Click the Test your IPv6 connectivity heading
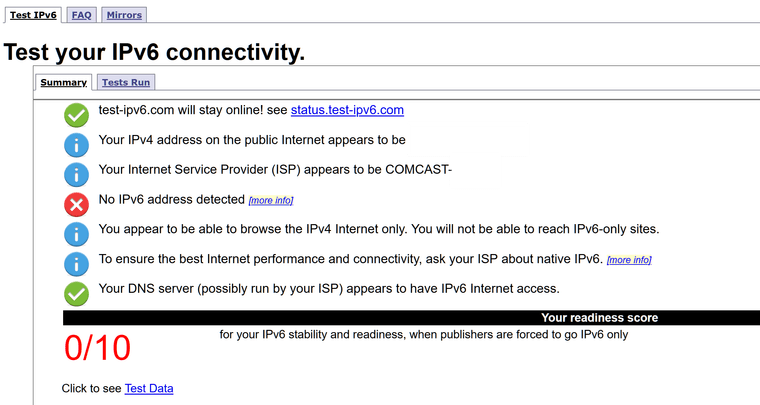The image size is (760, 405). [x=155, y=52]
